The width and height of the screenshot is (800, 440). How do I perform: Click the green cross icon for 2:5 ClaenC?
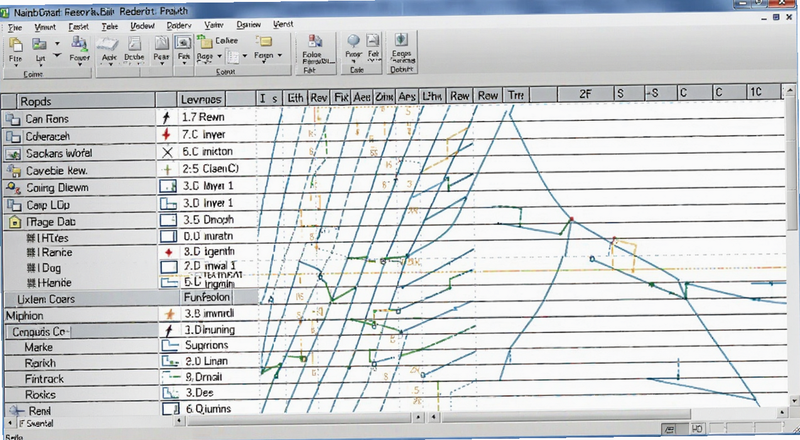point(167,169)
